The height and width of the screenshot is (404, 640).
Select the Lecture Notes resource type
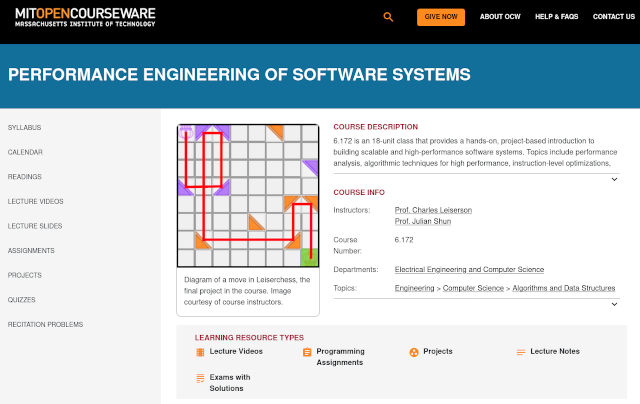[x=555, y=351]
